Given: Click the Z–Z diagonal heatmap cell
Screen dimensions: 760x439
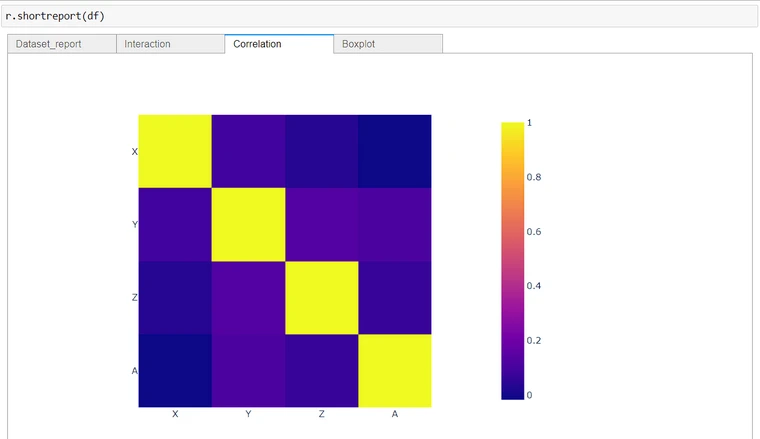Looking at the screenshot, I should tap(321, 297).
